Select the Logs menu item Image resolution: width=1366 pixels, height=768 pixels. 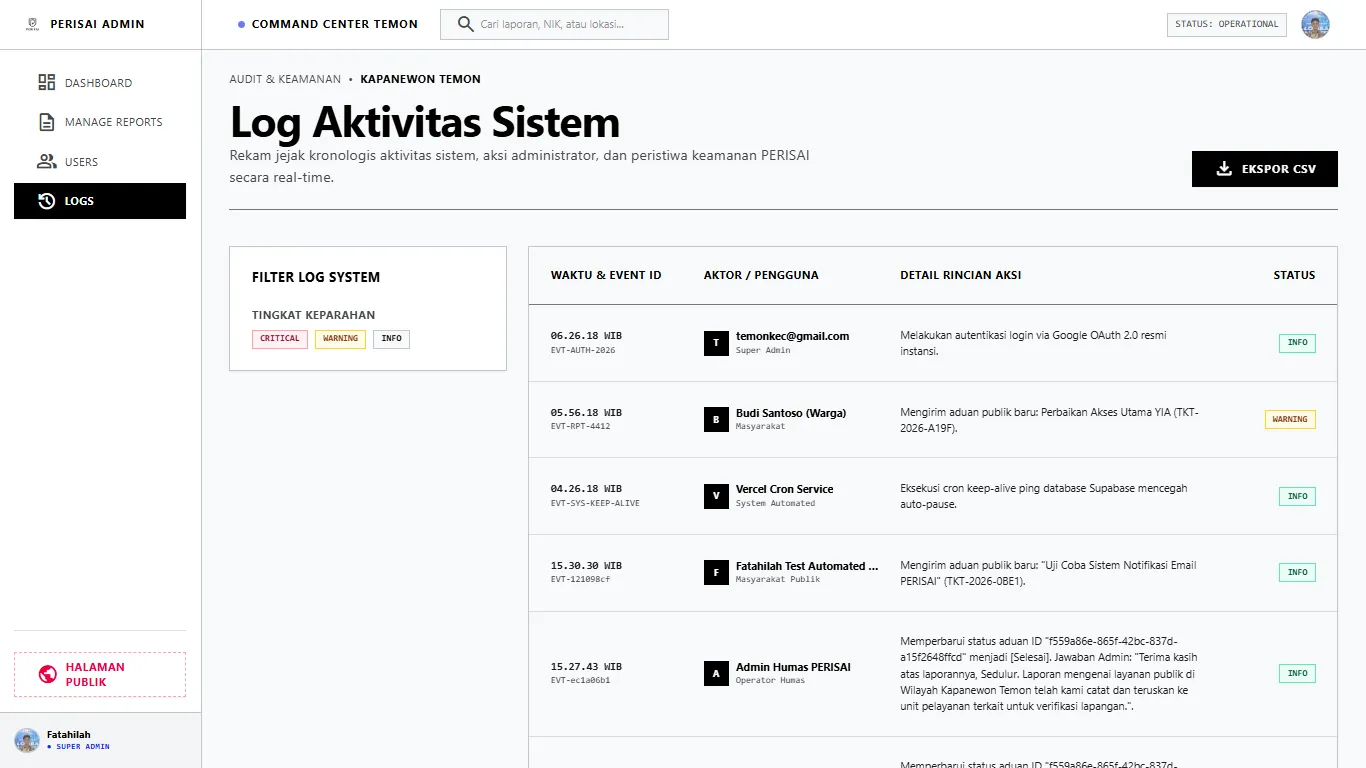pos(100,201)
